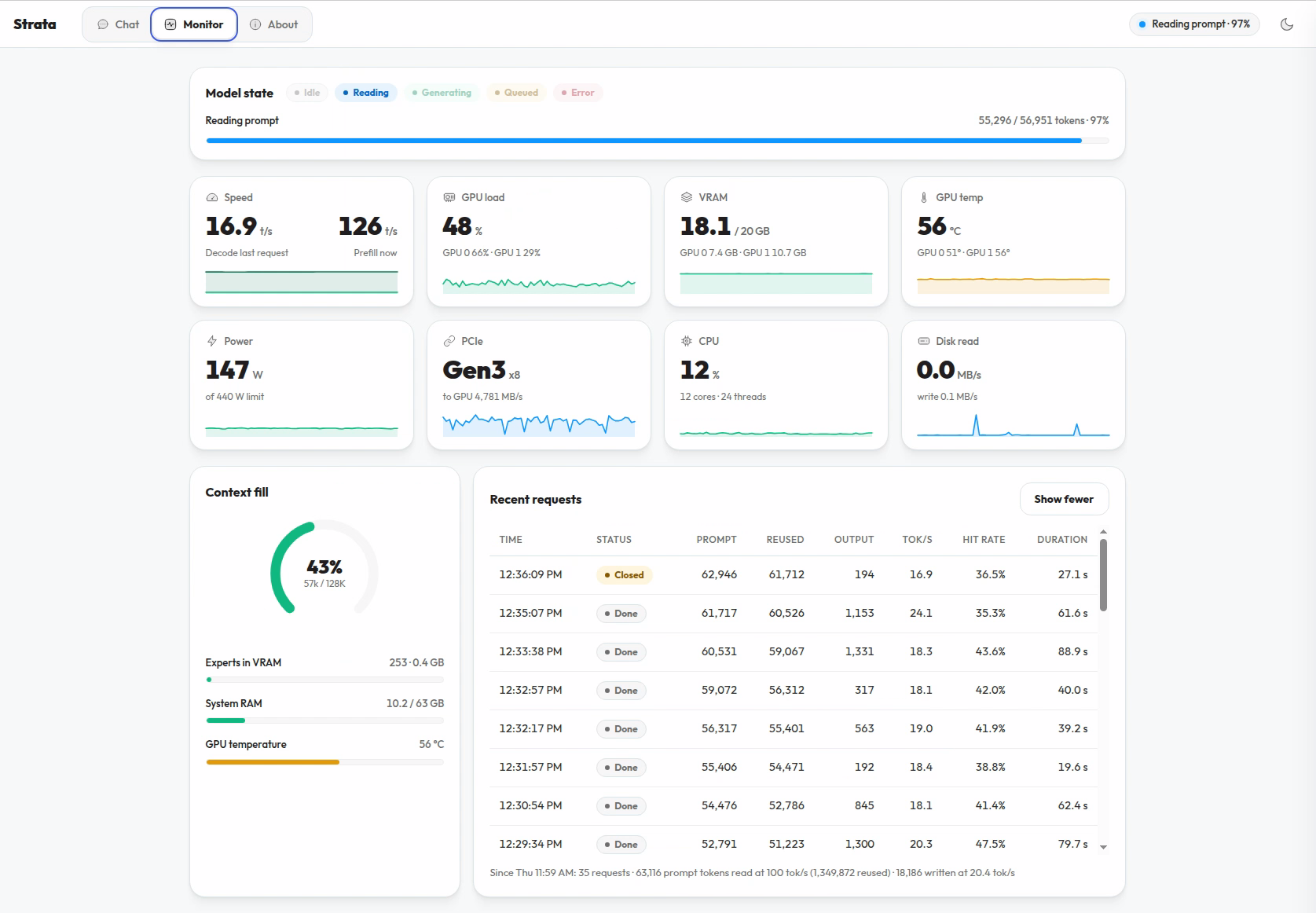This screenshot has width=1316, height=913.
Task: Select the Error state chip
Action: (x=577, y=93)
